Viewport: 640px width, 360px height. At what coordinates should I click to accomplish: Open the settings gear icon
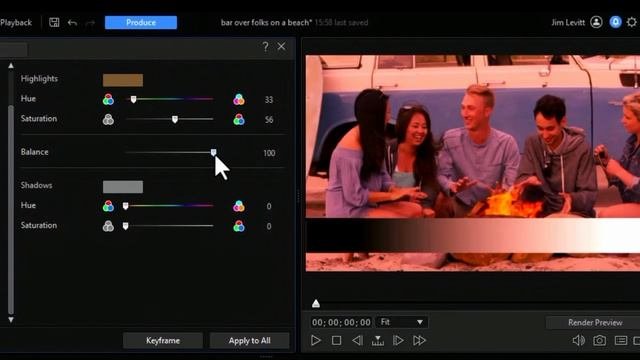tap(632, 22)
